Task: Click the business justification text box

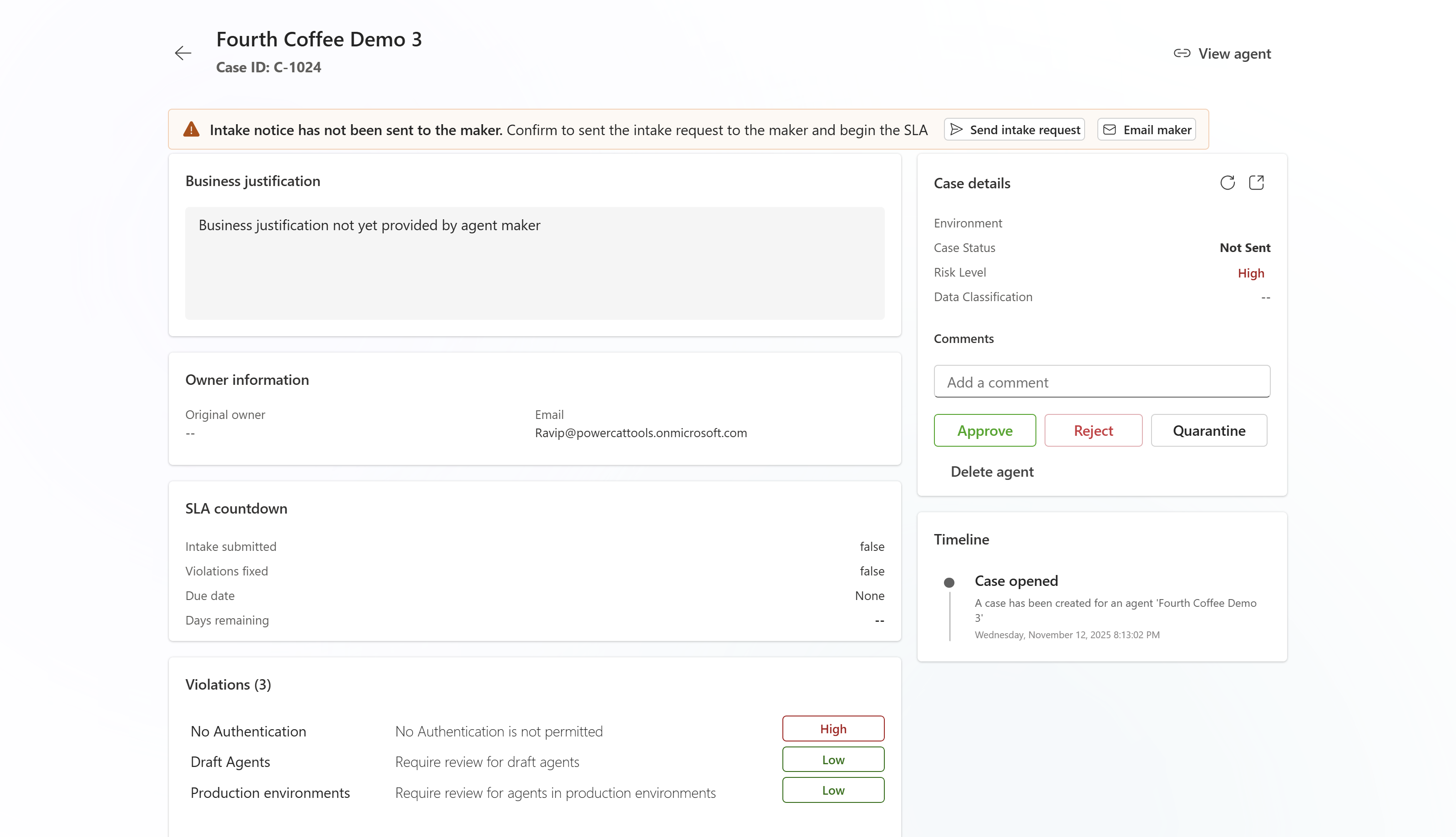Action: pos(535,263)
